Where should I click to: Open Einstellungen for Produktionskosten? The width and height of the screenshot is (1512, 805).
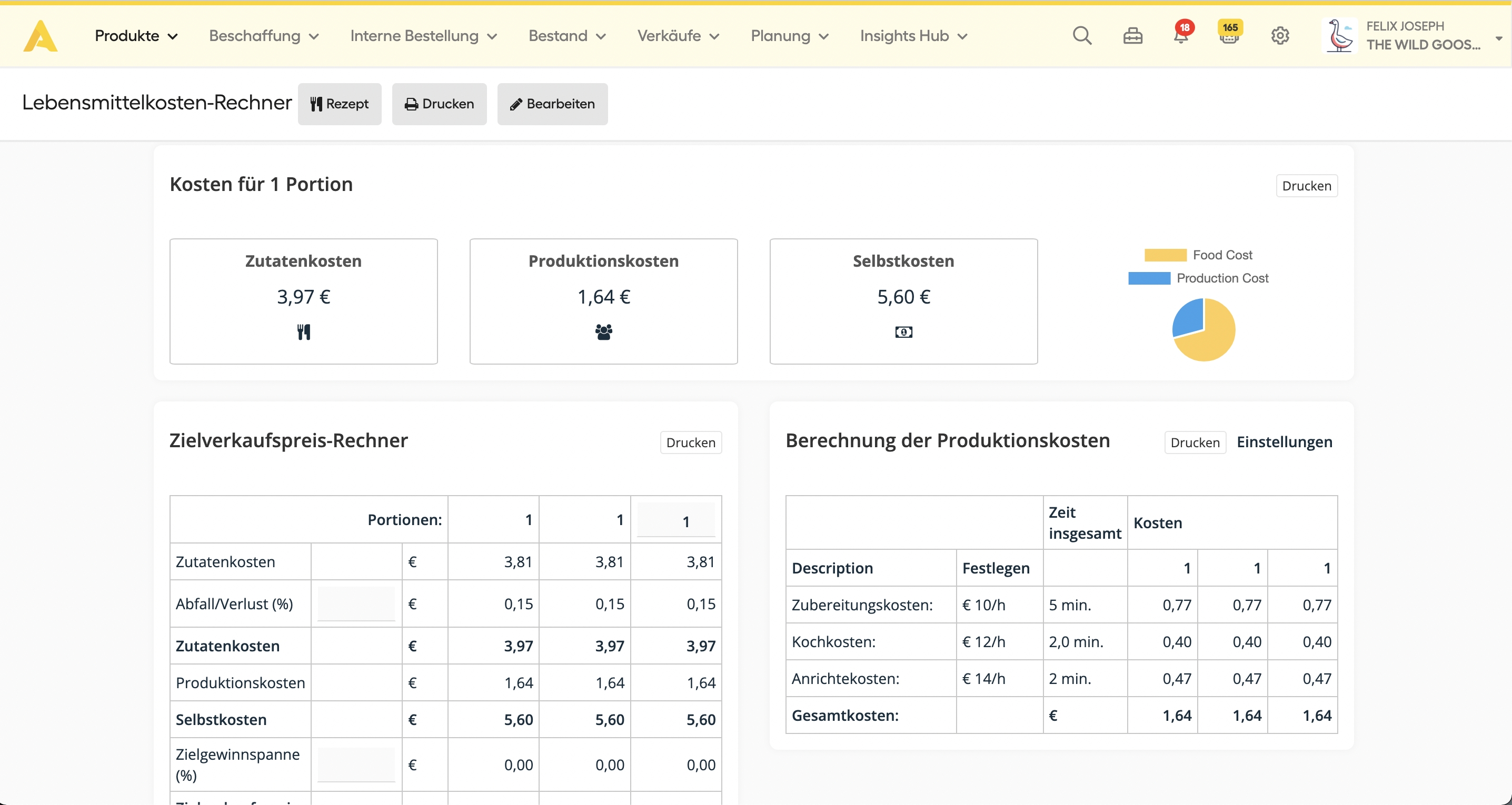point(1284,442)
